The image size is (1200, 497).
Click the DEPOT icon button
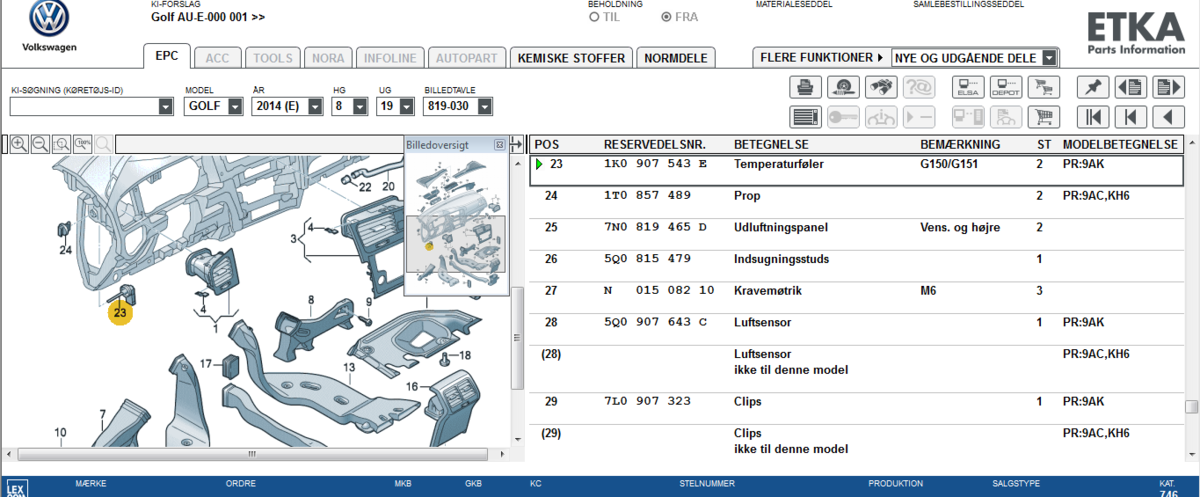click(1006, 87)
